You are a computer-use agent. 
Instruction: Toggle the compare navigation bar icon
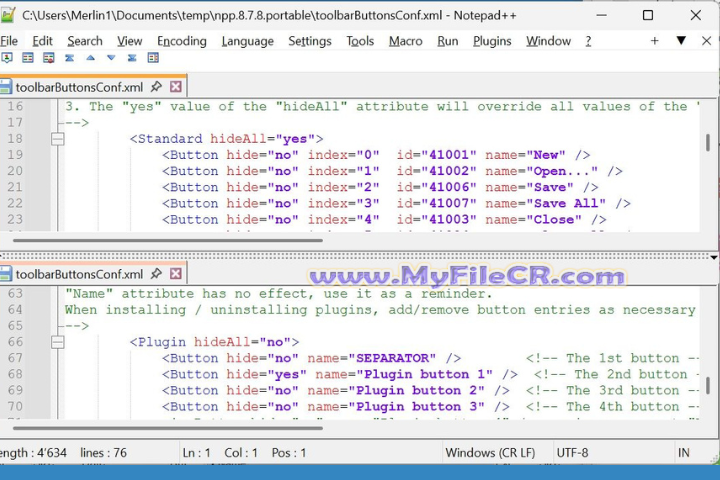153,58
